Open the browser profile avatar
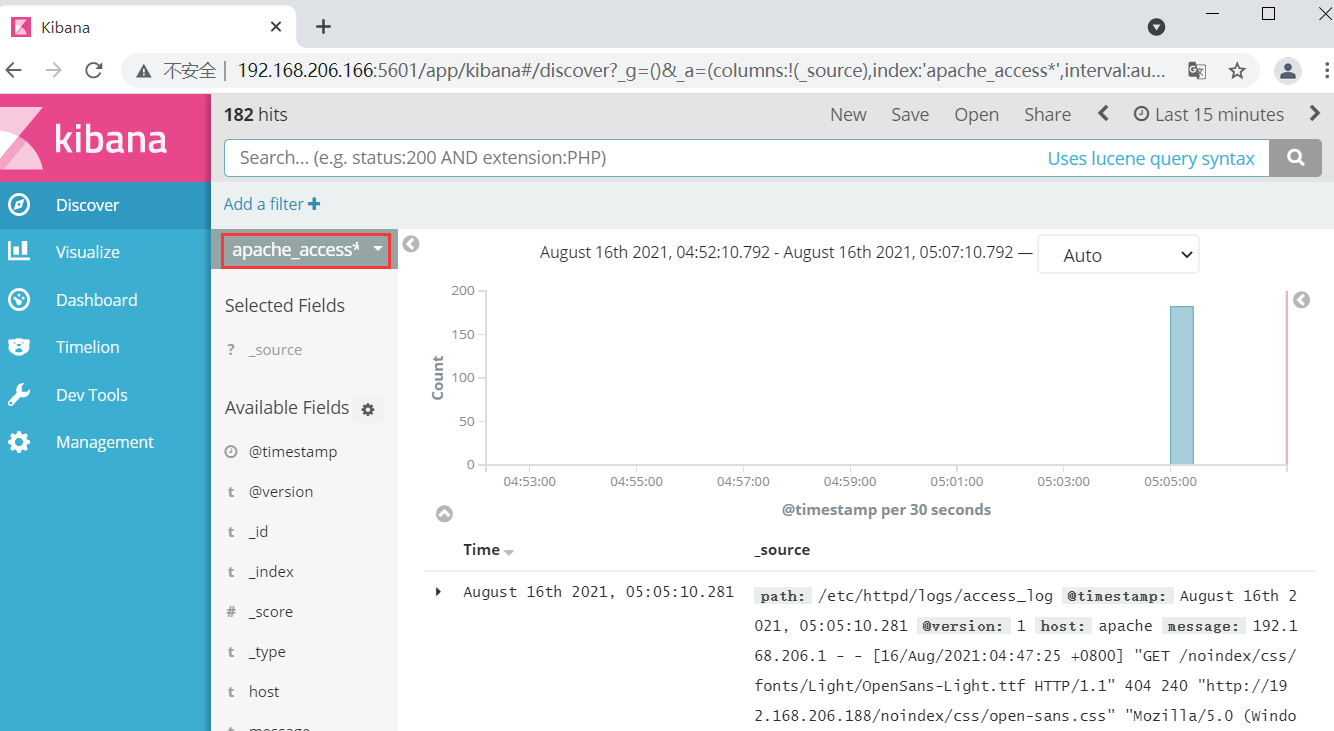This screenshot has height=731, width=1334. [x=1288, y=70]
